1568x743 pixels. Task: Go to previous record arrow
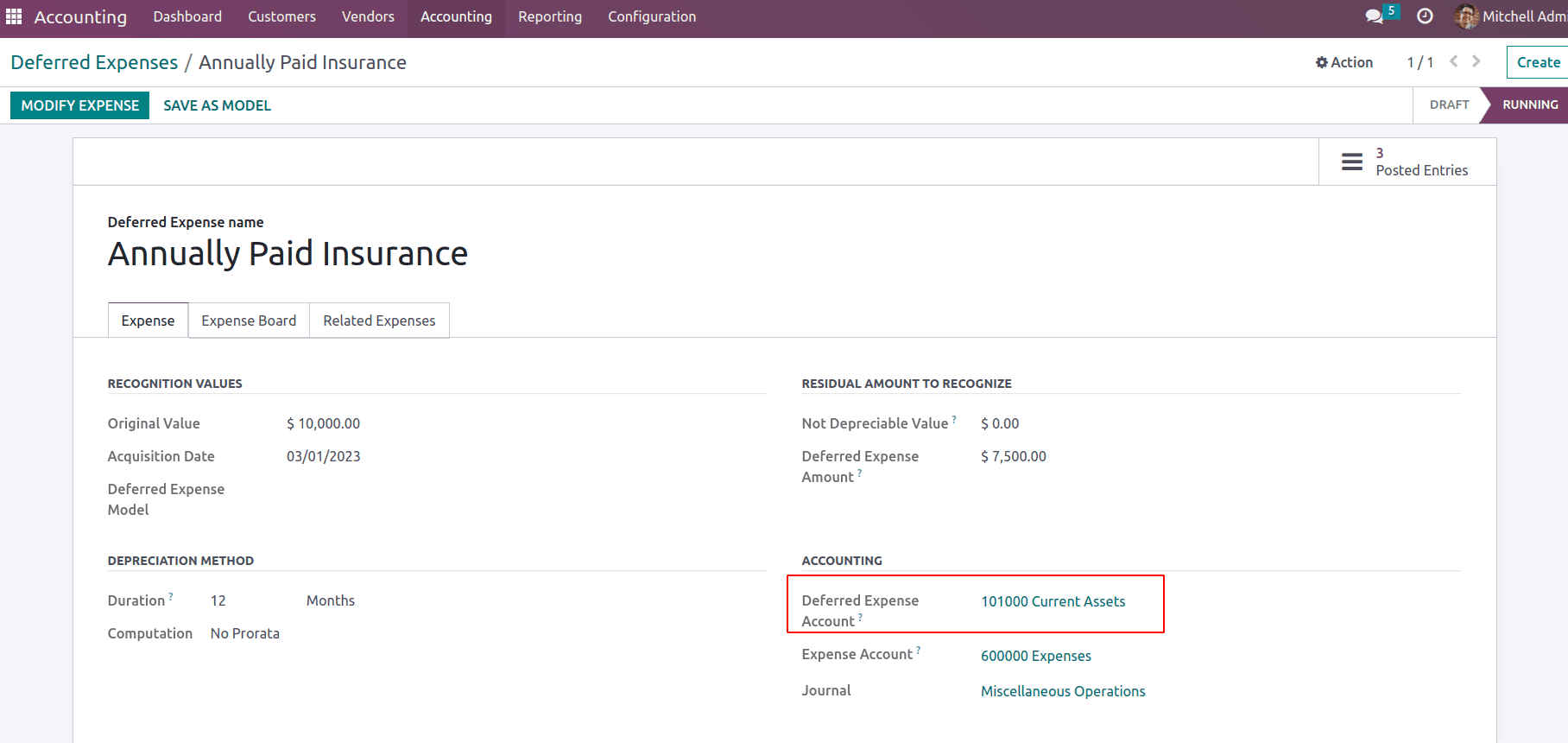[1454, 61]
